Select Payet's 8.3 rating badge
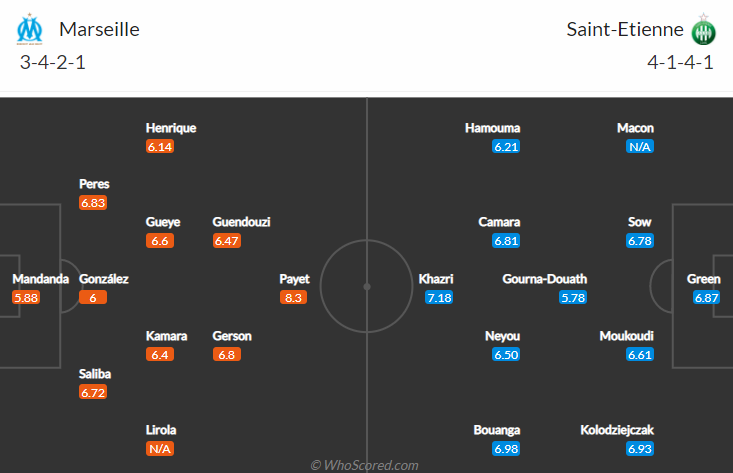The width and height of the screenshot is (733, 473). tap(294, 297)
